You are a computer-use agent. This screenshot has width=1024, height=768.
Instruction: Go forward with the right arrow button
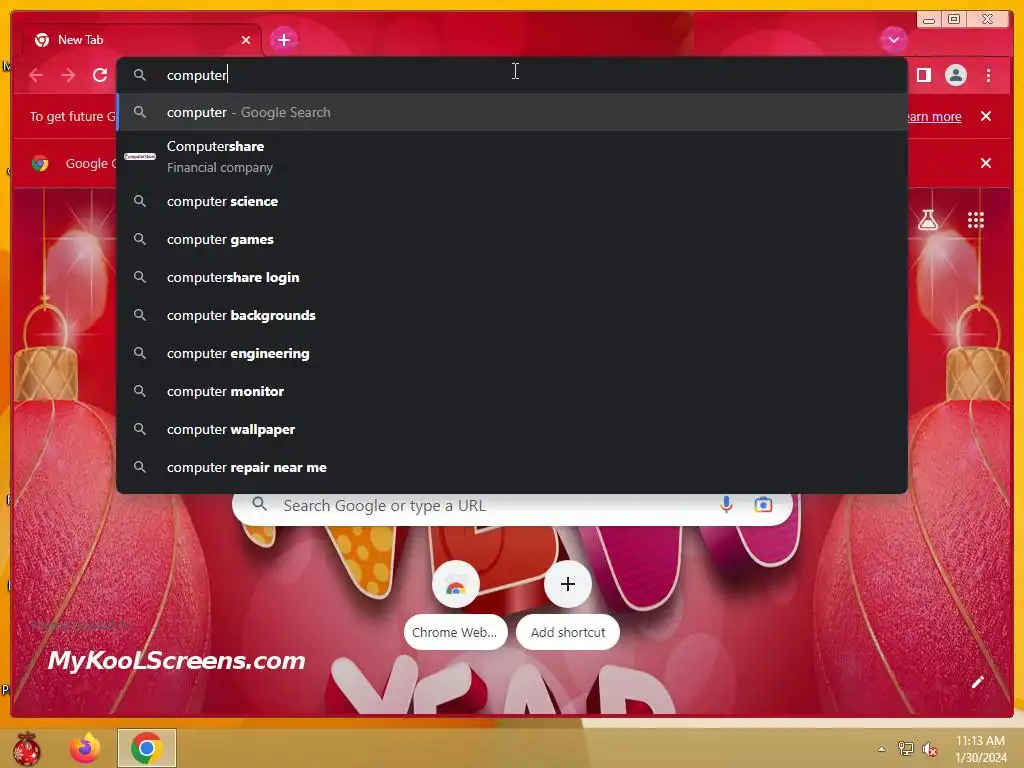(x=68, y=75)
